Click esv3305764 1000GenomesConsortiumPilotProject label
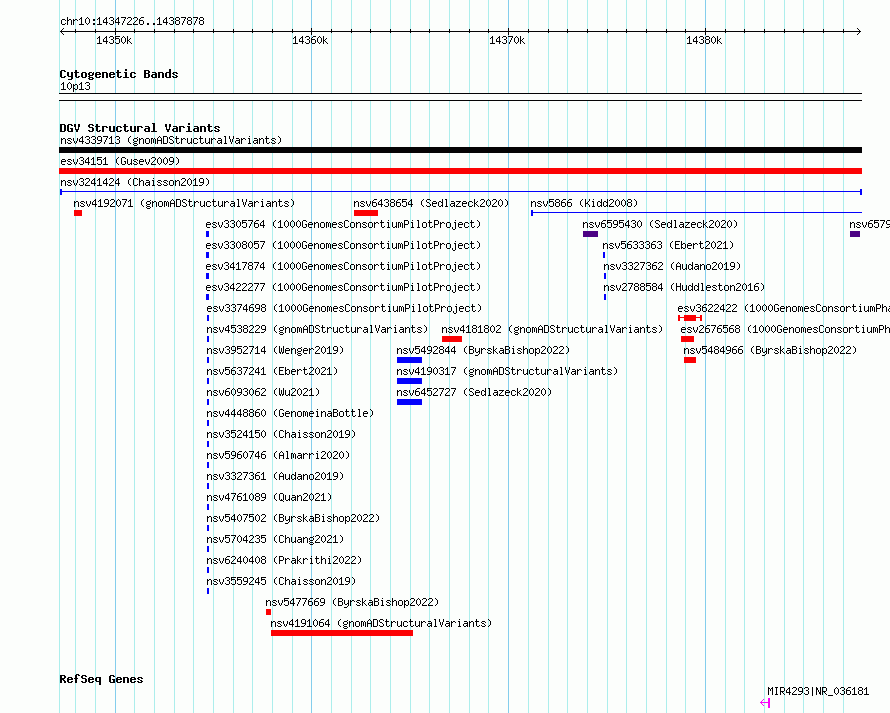890x713 pixels. tap(343, 224)
